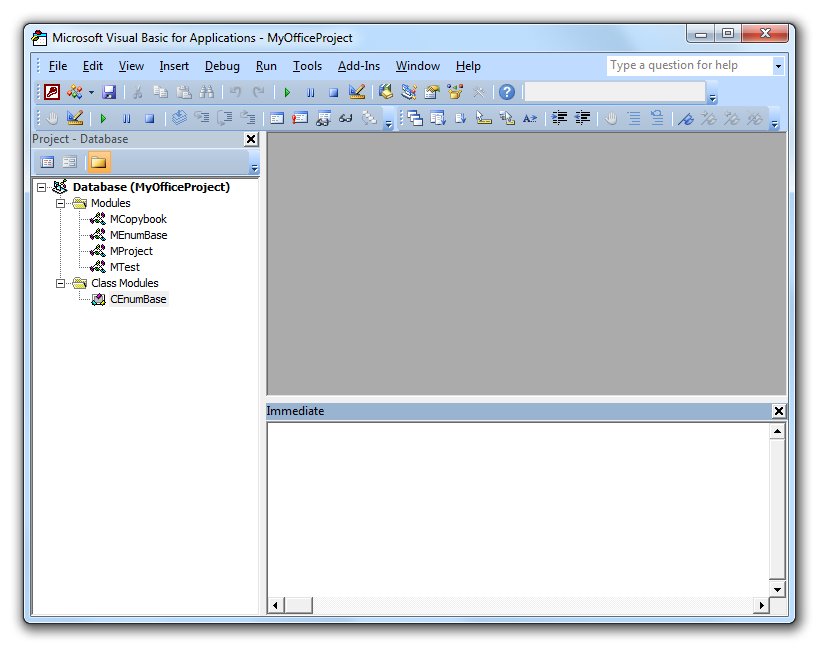Viewport: 824px width, 647px height.
Task: Open the Insert Module dropdown arrow
Action: click(x=91, y=93)
